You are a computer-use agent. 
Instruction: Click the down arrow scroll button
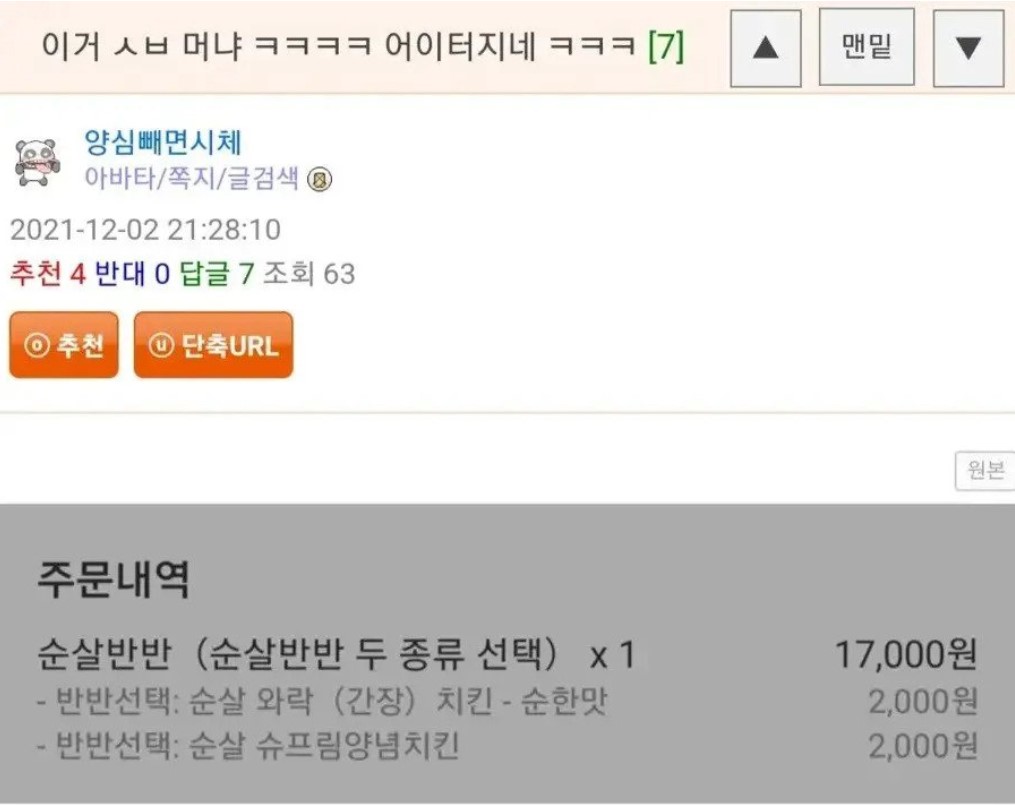[x=967, y=48]
